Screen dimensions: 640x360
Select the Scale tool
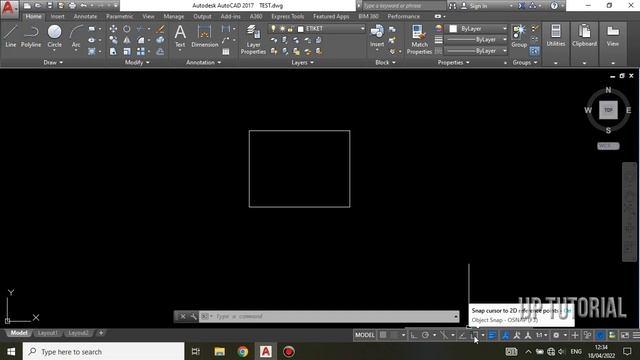click(127, 51)
